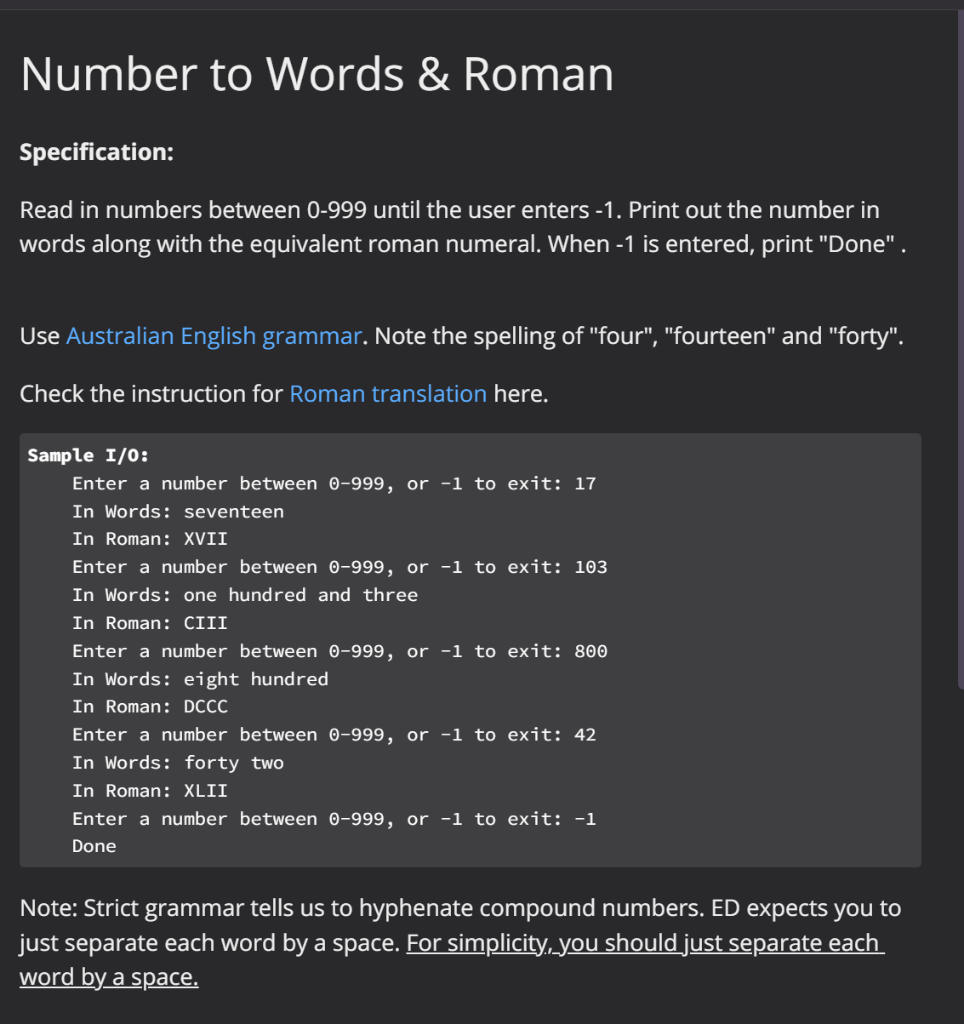The height and width of the screenshot is (1024, 964).
Task: Click the 'Specification:' label
Action: click(x=97, y=152)
